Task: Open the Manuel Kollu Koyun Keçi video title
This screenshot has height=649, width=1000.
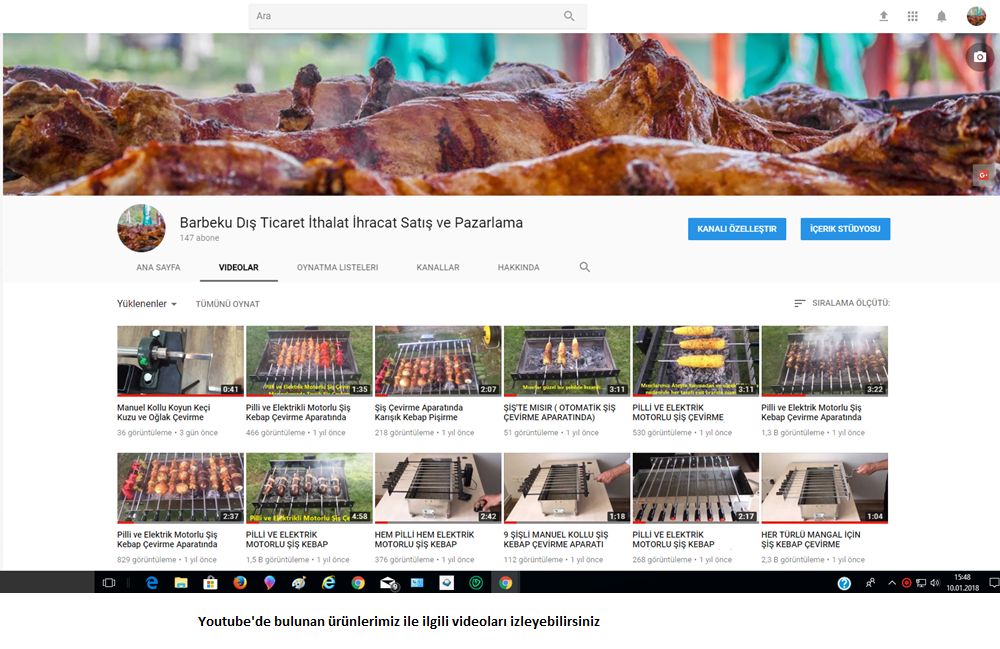Action: pos(163,412)
